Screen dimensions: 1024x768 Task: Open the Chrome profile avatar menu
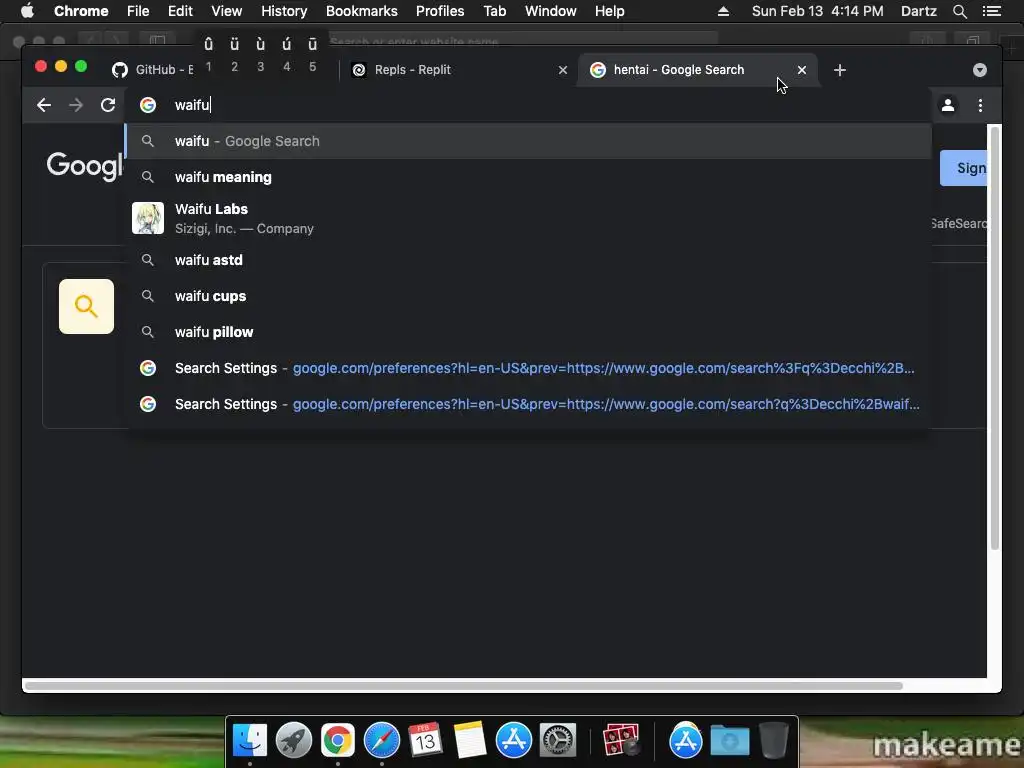click(x=948, y=105)
